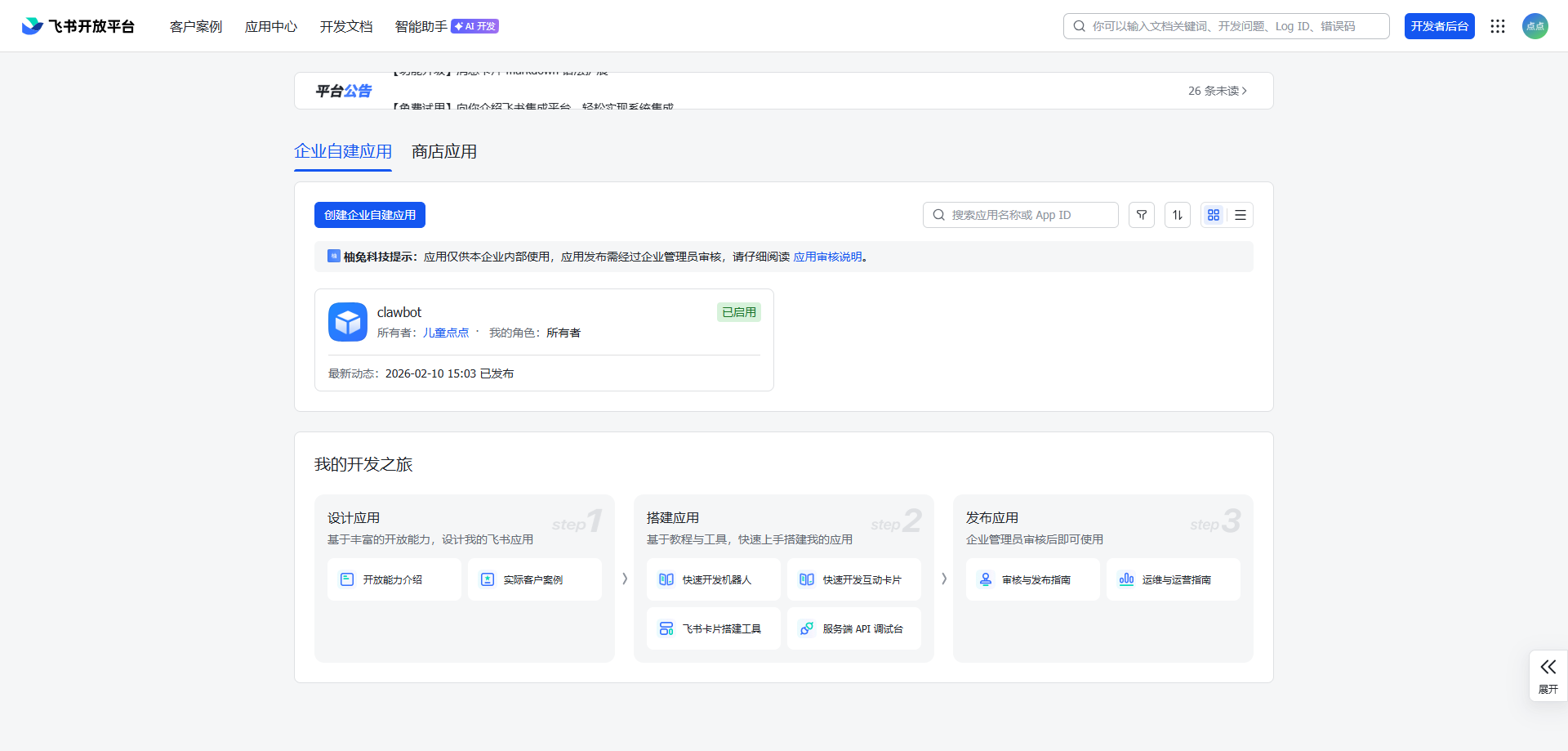Click the 开放能力介绍 document icon

tap(347, 579)
